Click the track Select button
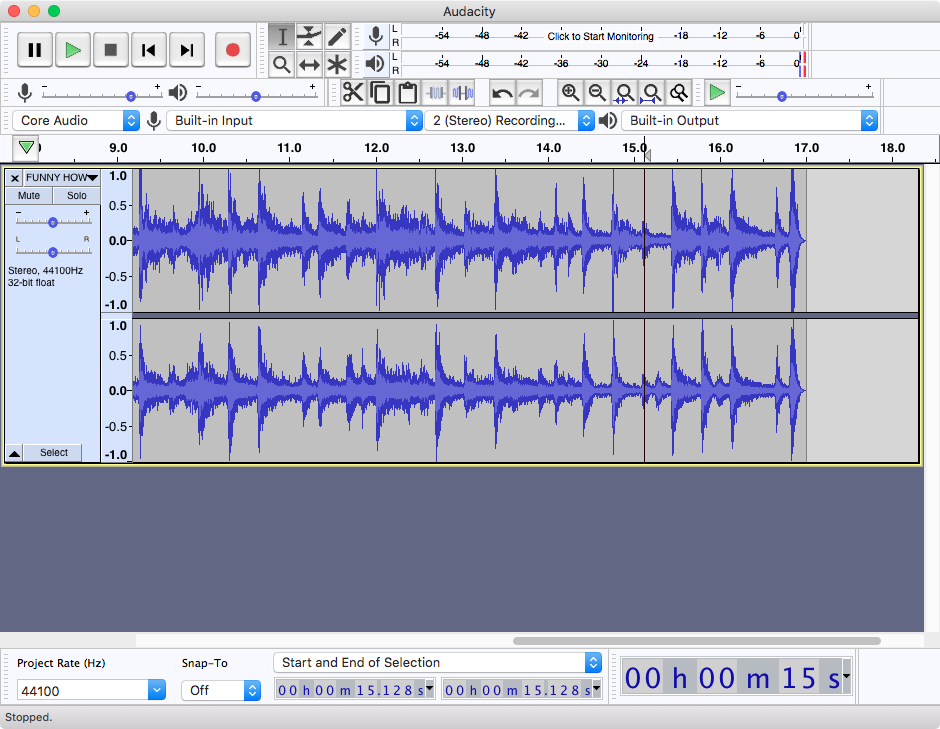 pyautogui.click(x=54, y=453)
